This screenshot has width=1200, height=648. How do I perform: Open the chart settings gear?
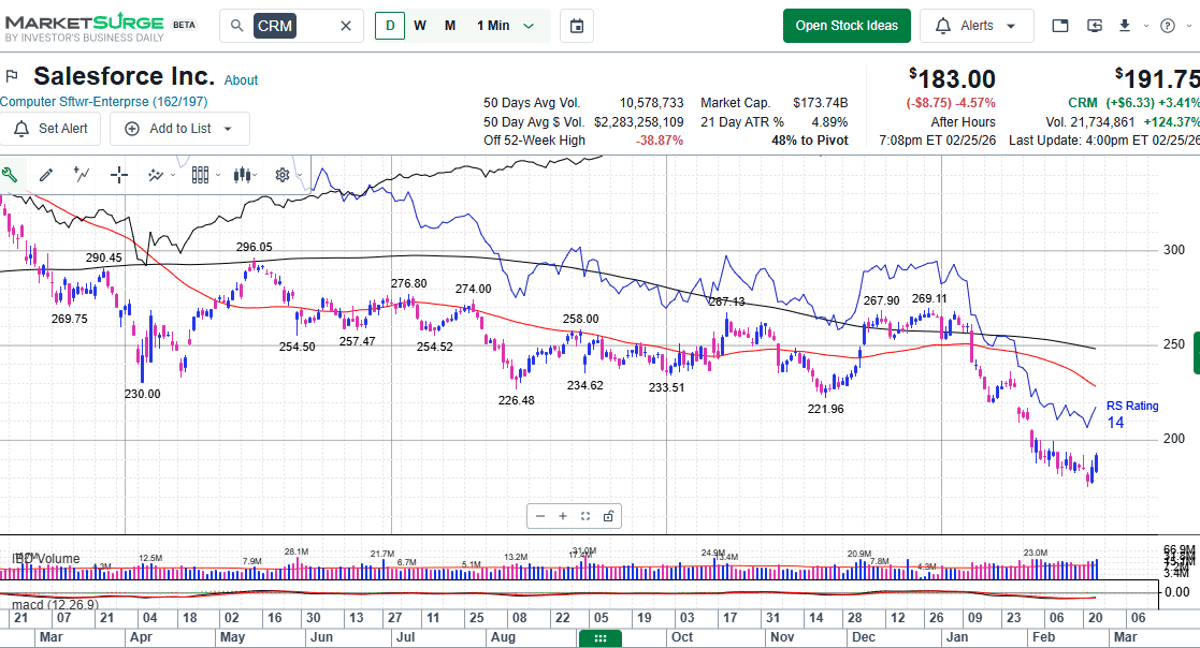point(281,174)
